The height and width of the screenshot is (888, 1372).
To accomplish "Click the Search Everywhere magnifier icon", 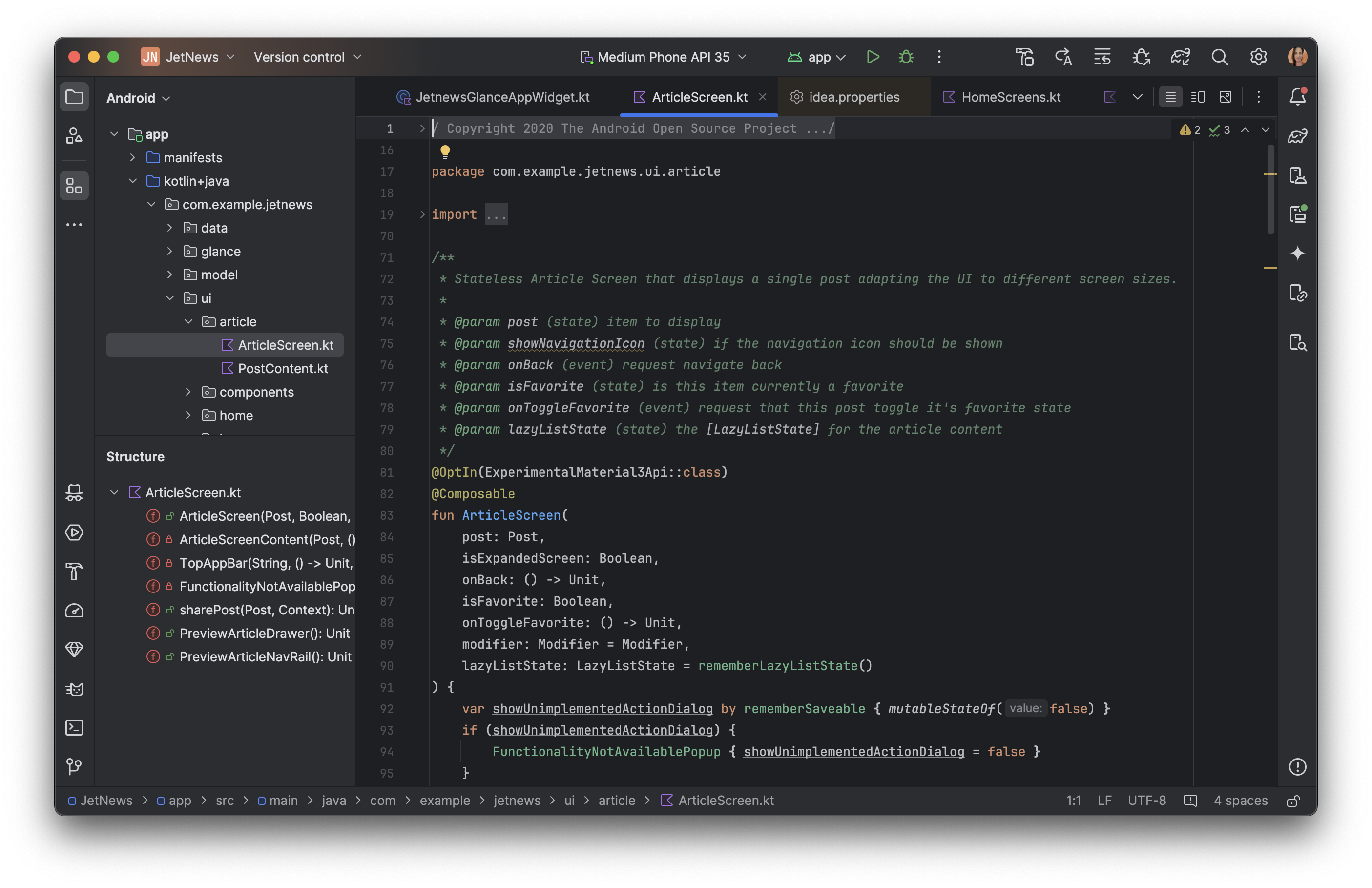I will tap(1219, 57).
